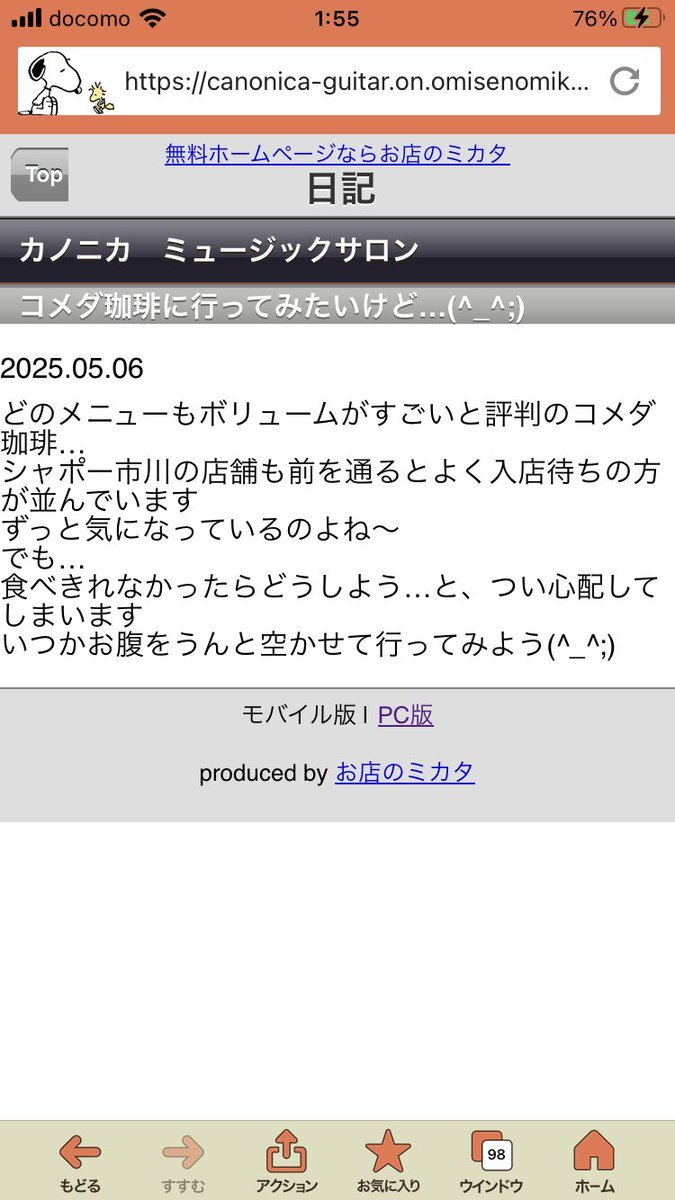This screenshot has width=675, height=1200.
Task: Tap the Wi-Fi status icon
Action: [153, 18]
